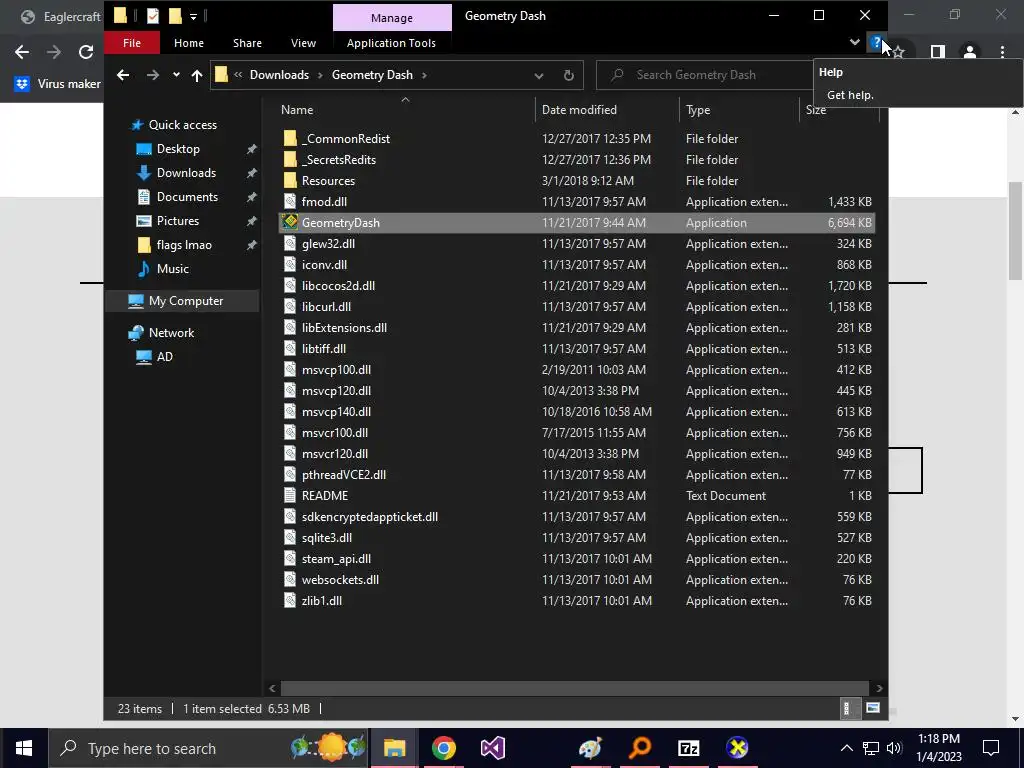
Task: Select the GeometryDash application icon
Action: point(290,223)
